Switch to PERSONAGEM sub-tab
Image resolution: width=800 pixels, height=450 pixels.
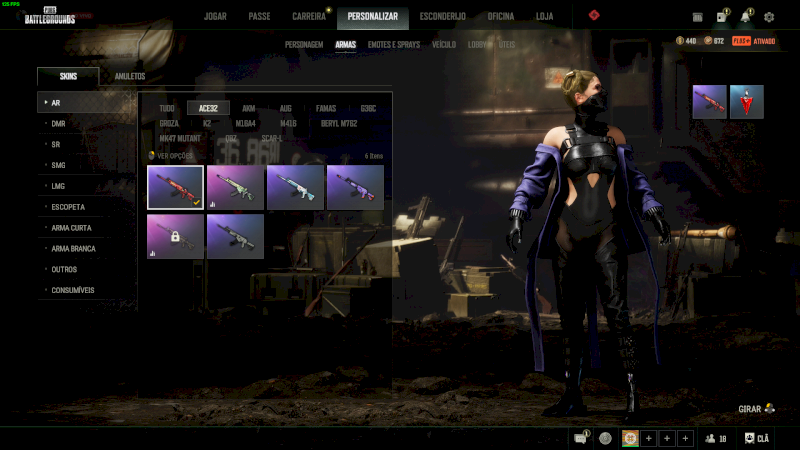point(304,45)
